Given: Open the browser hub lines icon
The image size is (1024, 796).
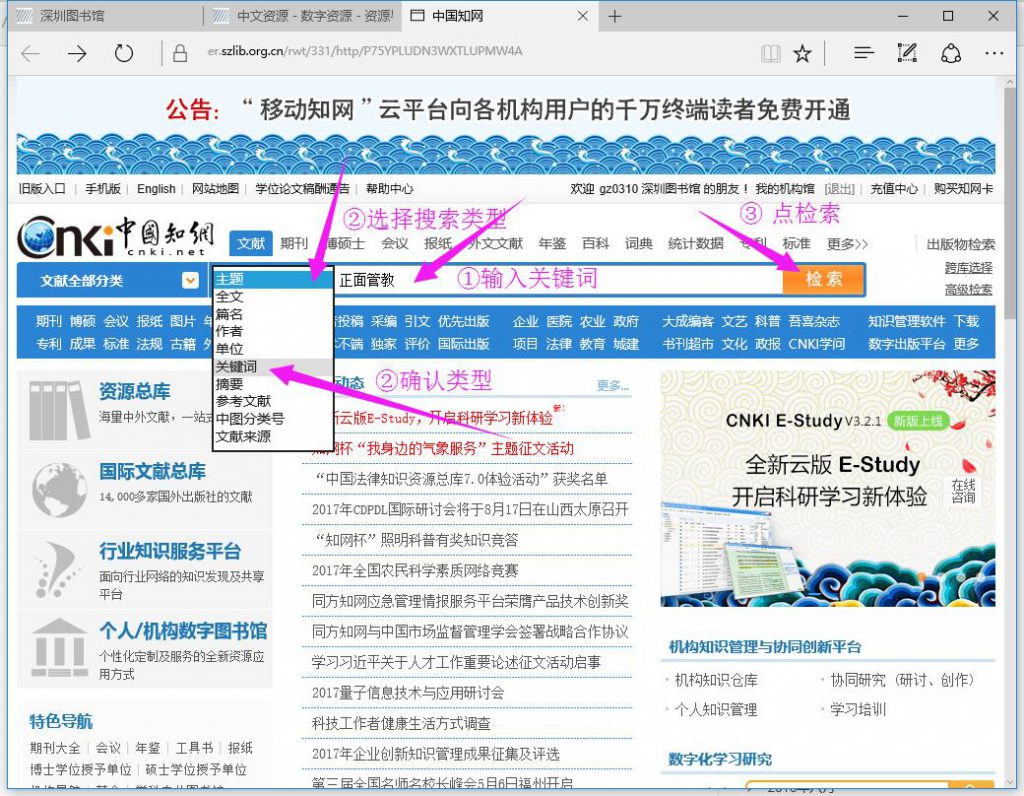Looking at the screenshot, I should click(x=864, y=54).
